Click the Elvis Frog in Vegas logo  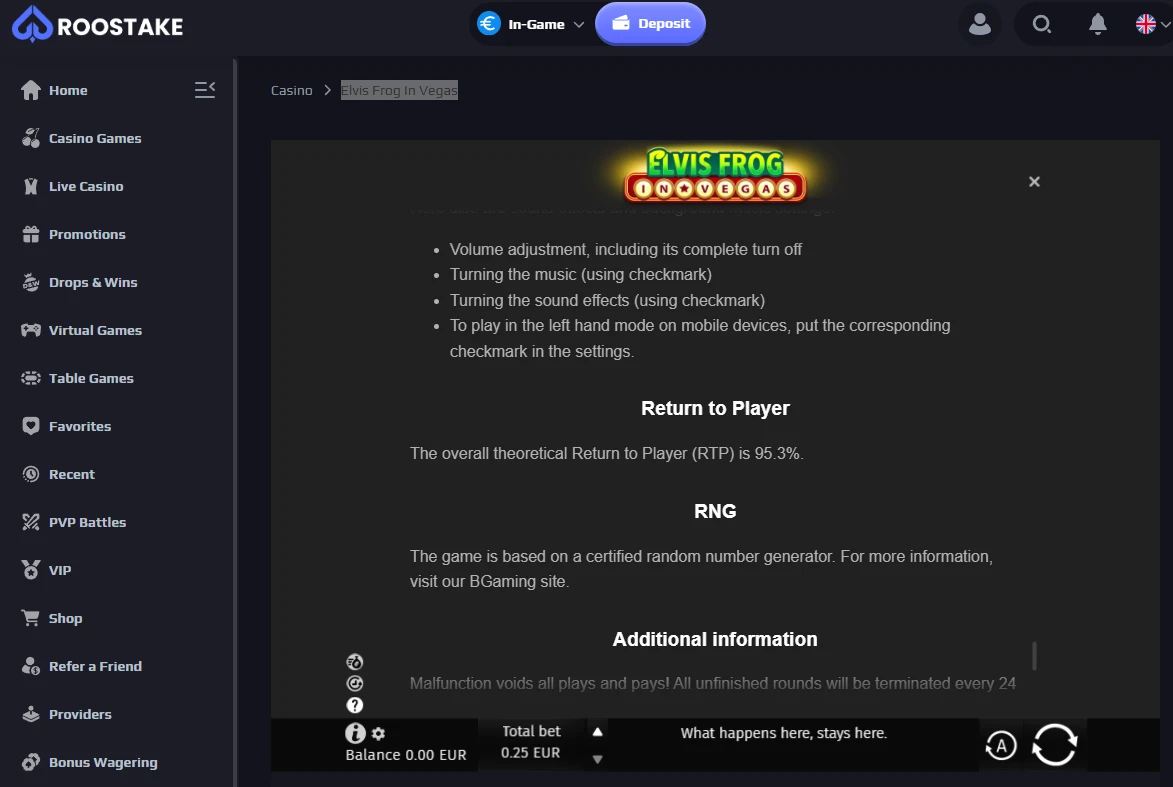tap(715, 174)
